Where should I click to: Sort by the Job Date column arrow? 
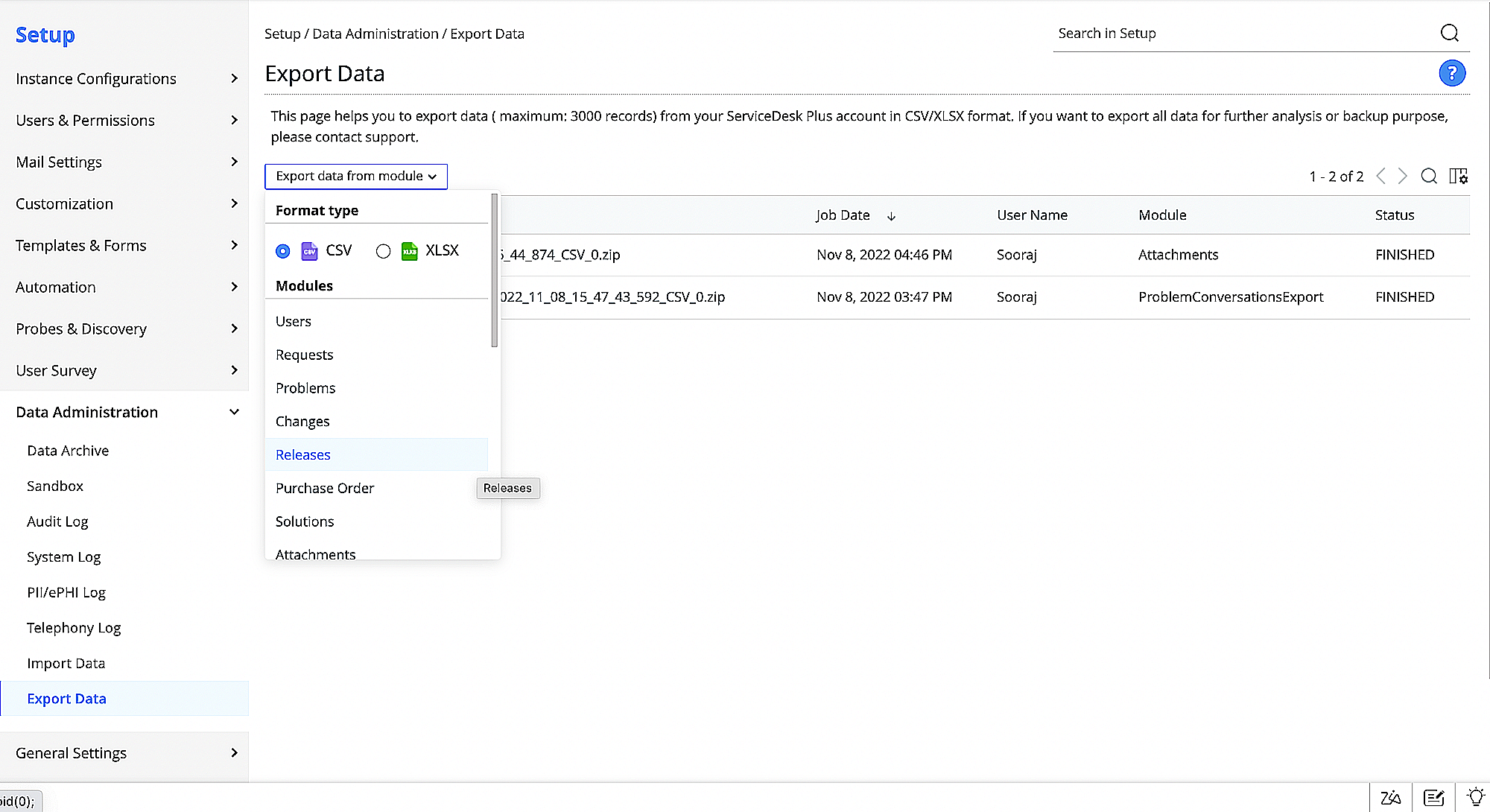pyautogui.click(x=891, y=216)
